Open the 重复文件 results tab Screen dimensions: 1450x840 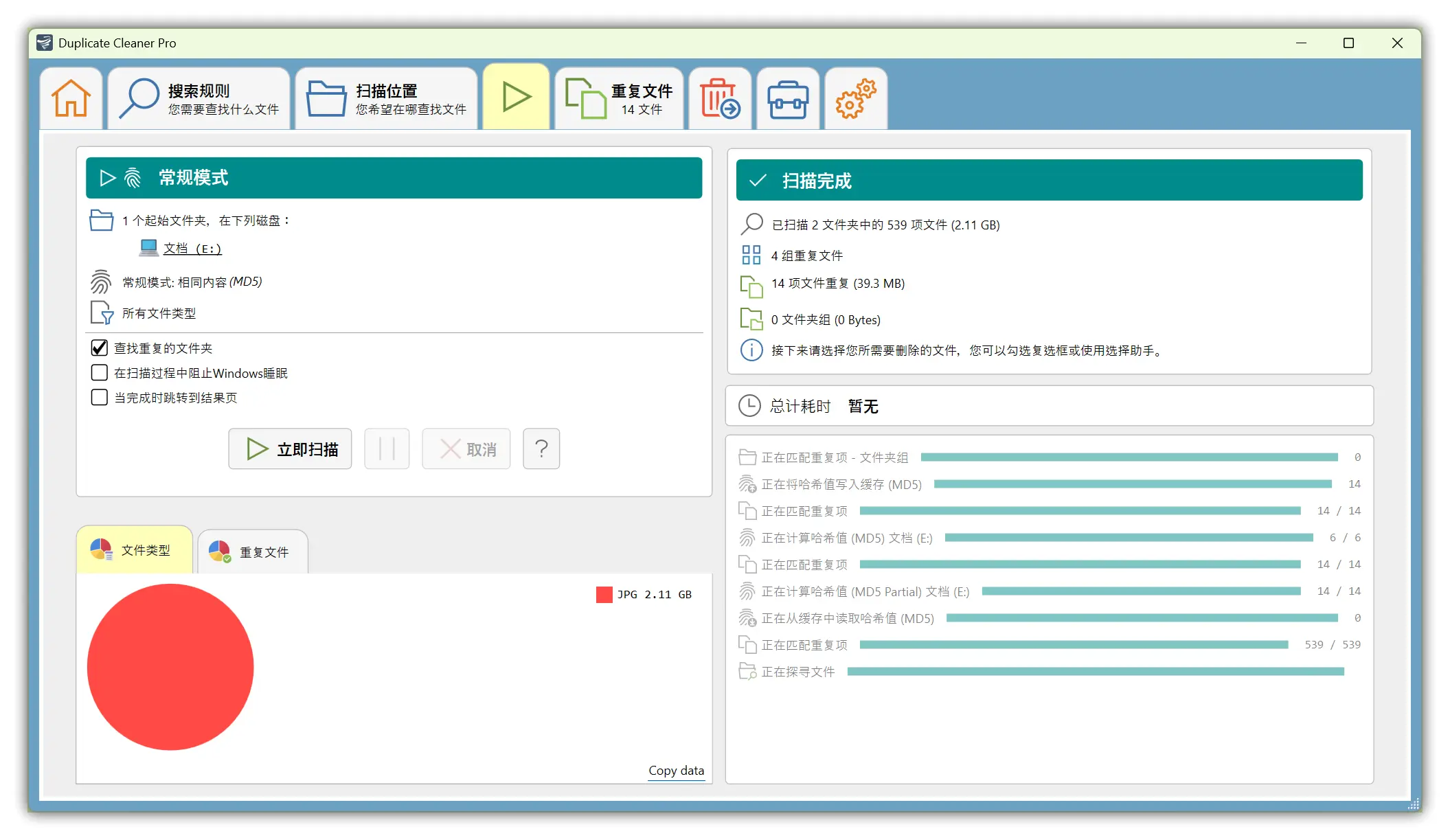coord(620,98)
